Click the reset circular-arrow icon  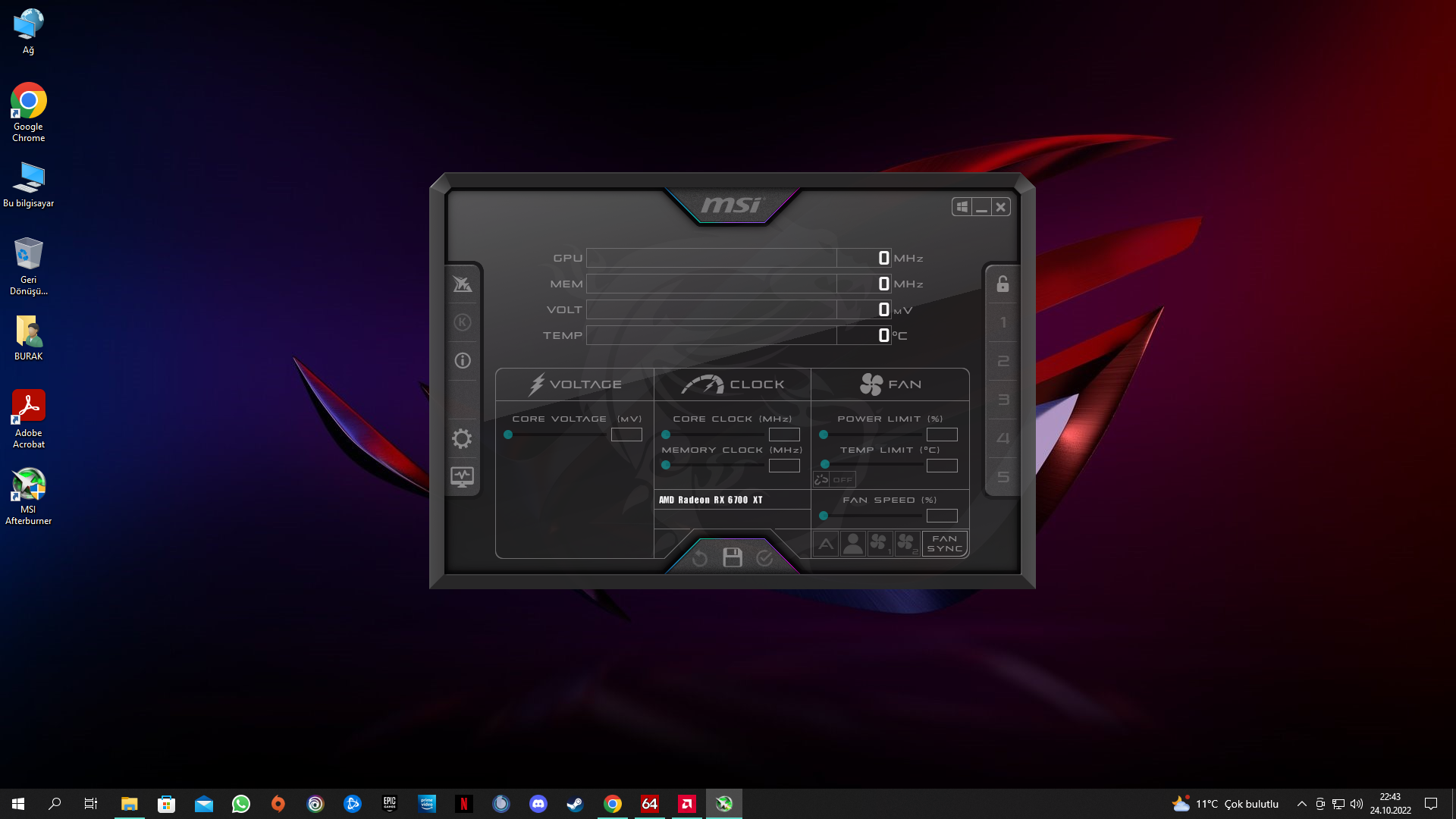click(700, 559)
